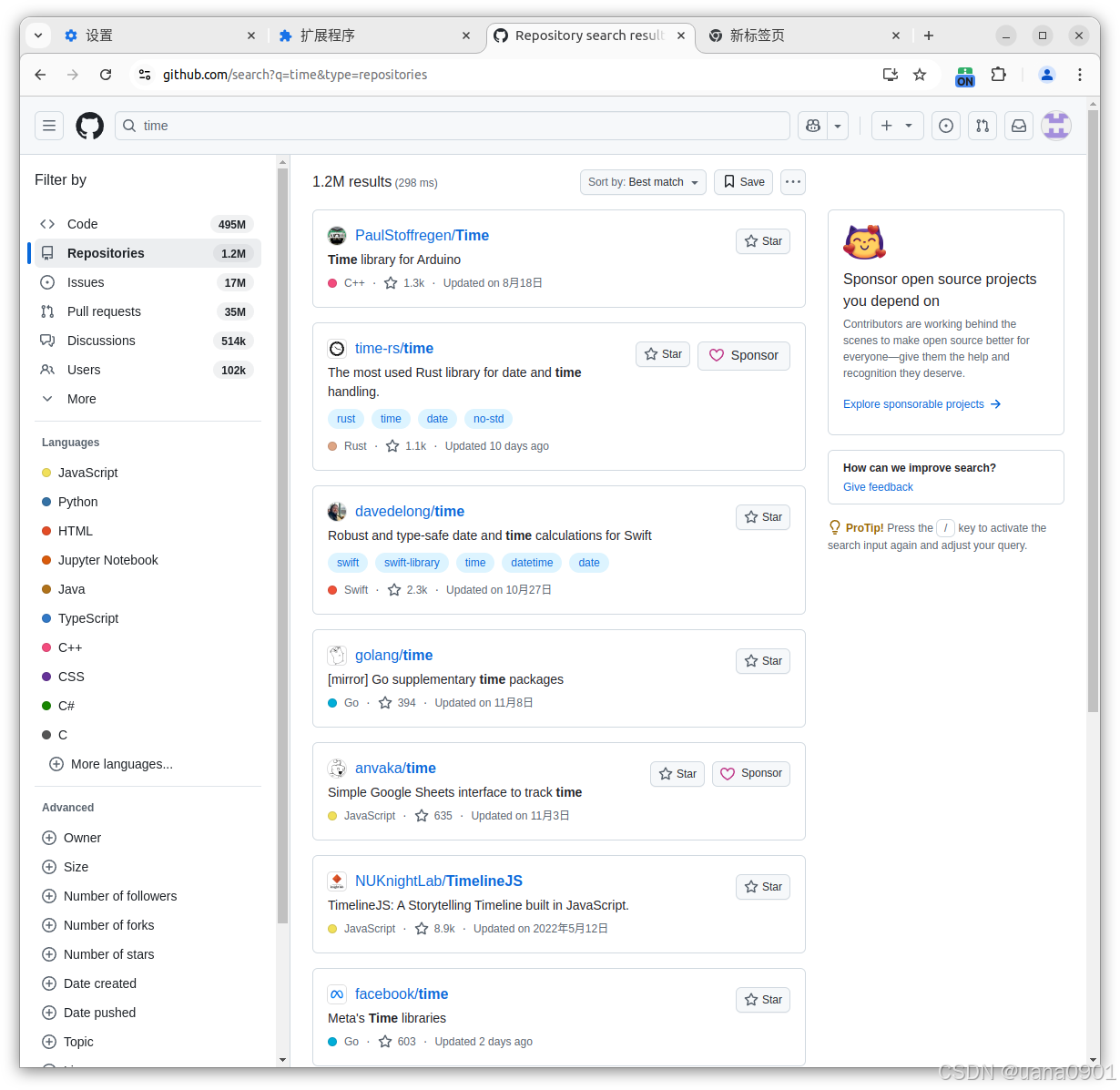This screenshot has width=1120, height=1090.
Task: Click the install app icon in address bar
Action: coord(891,75)
